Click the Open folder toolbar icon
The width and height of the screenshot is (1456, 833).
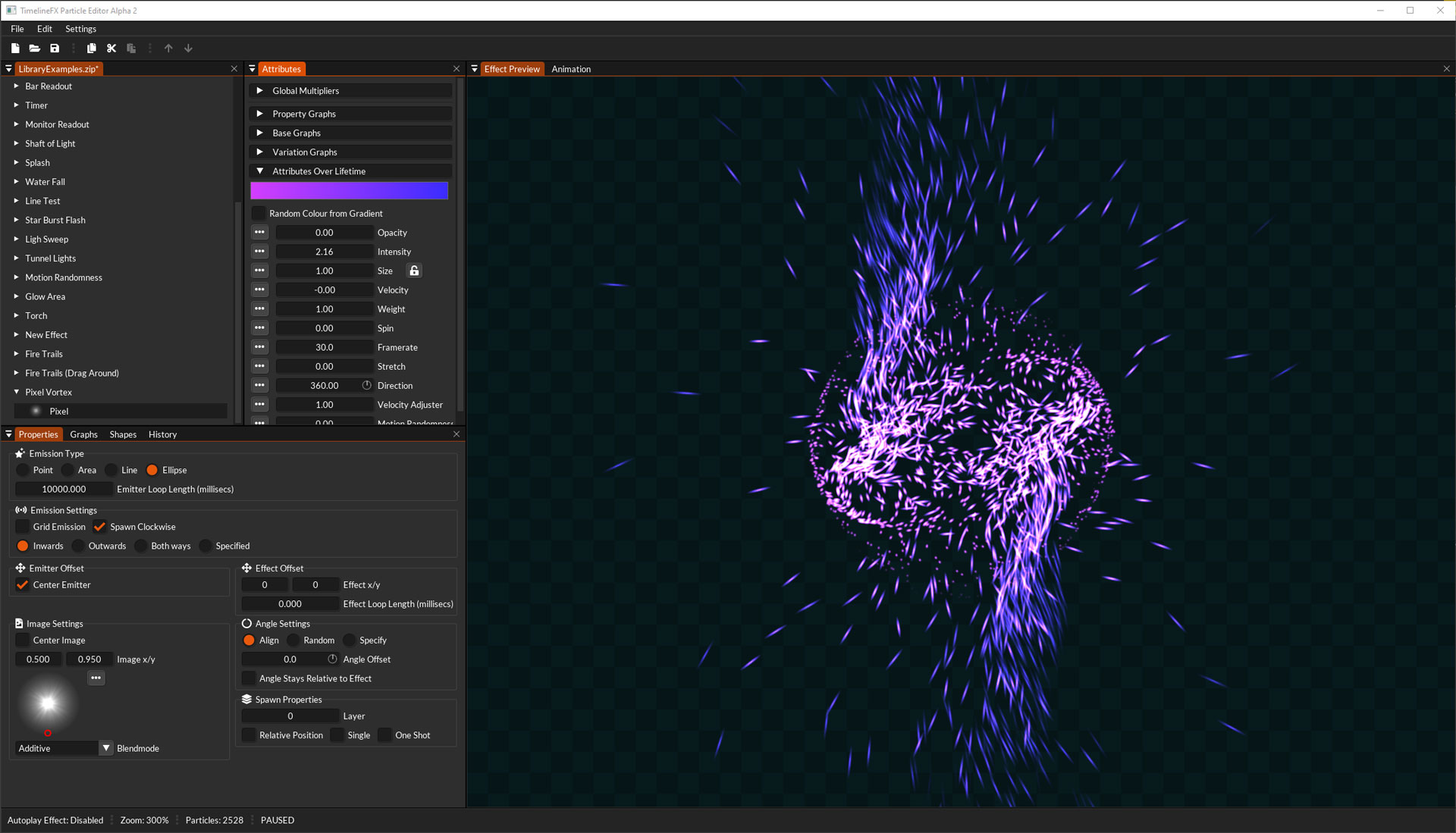[35, 49]
